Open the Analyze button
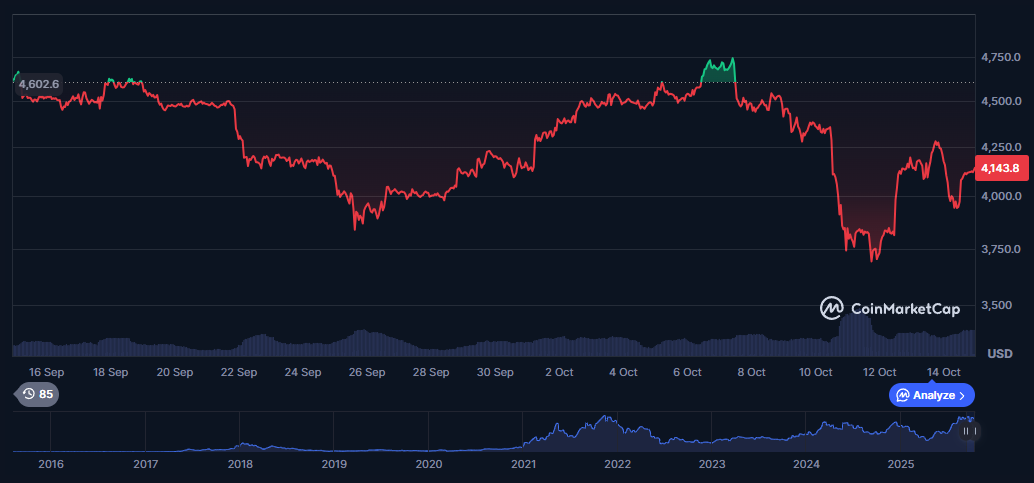Screen dimensions: 1034x483 point(931,395)
